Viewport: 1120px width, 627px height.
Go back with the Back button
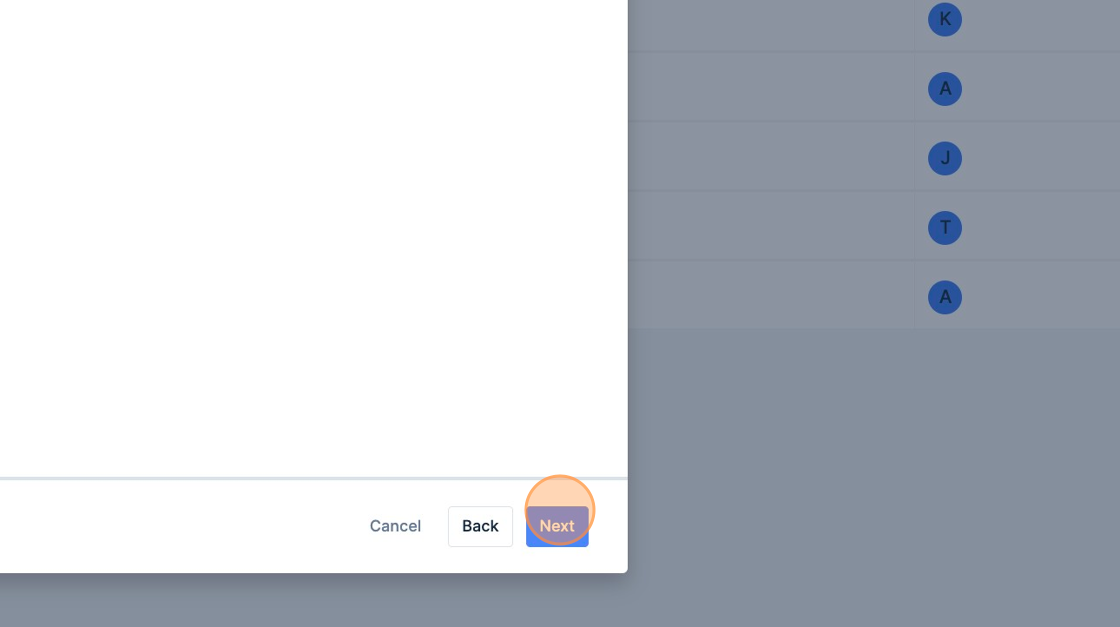(480, 526)
